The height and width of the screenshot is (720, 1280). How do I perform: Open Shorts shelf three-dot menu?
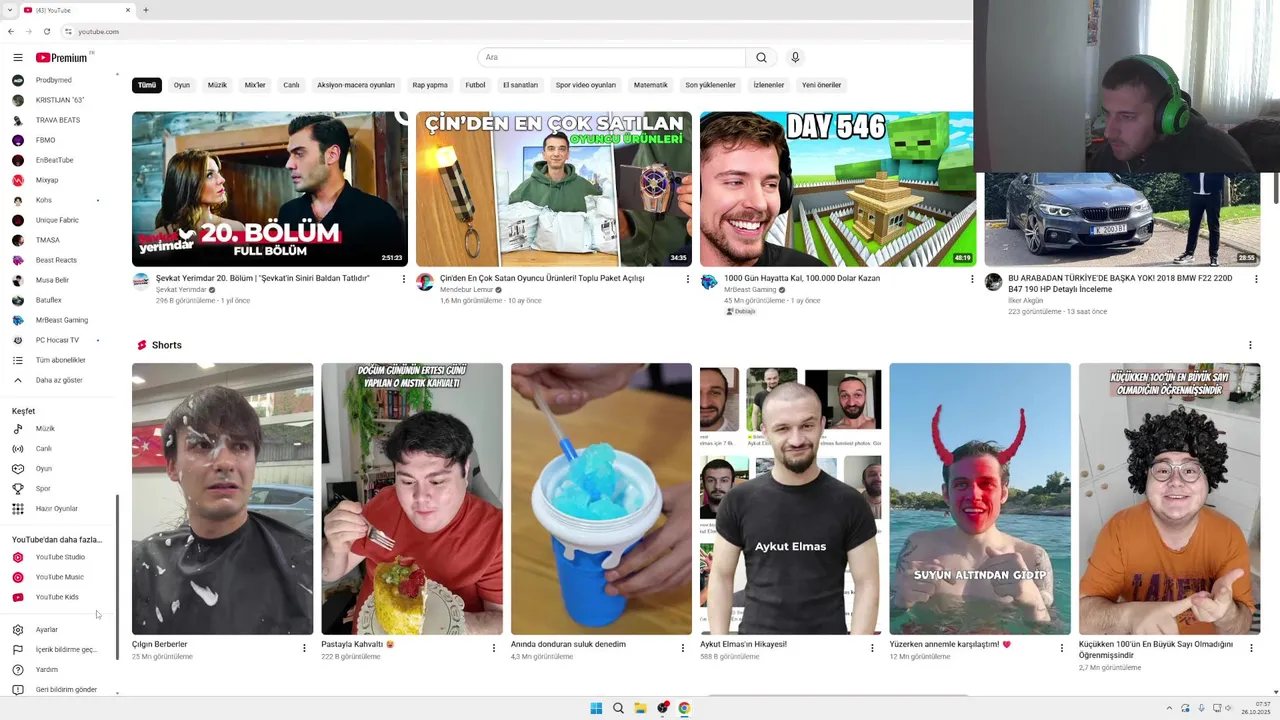pos(1250,345)
